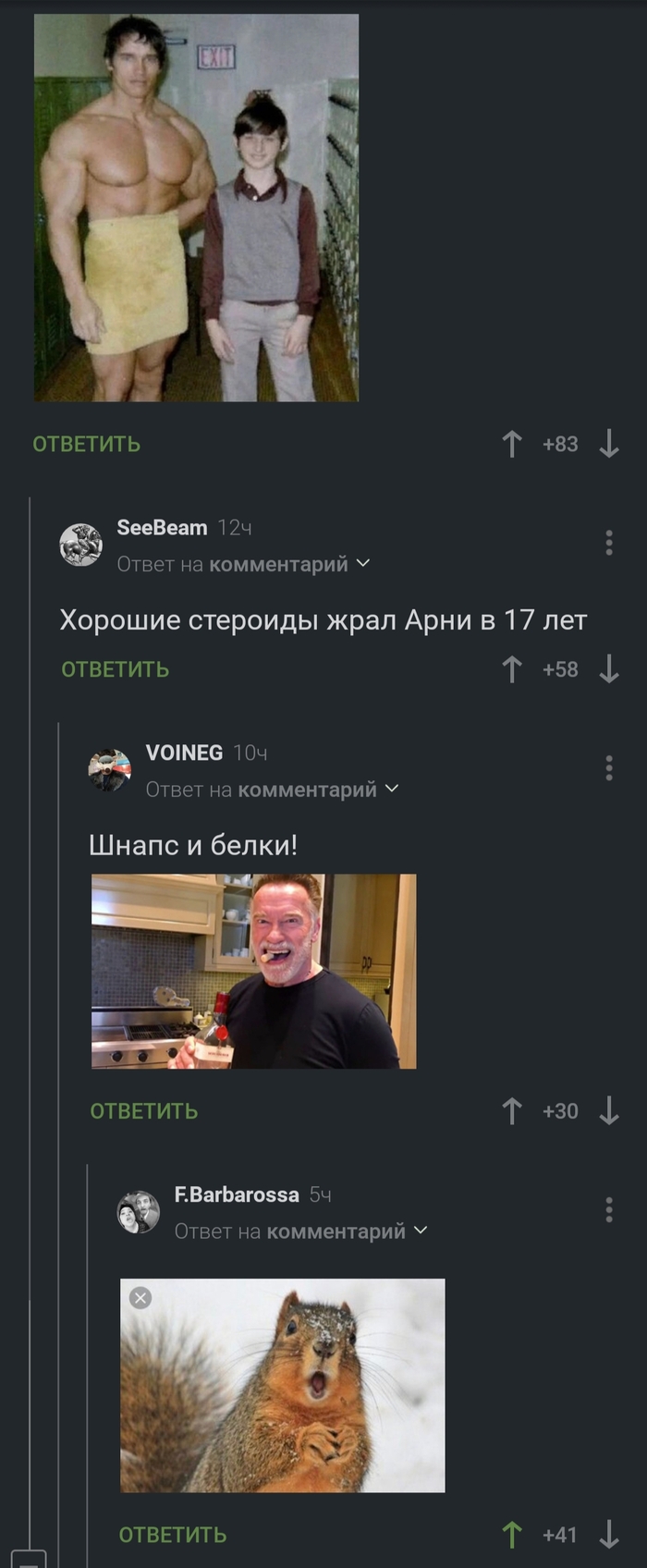The height and width of the screenshot is (1568, 647).
Task: Open SeeBeam's profile avatar
Action: click(81, 545)
